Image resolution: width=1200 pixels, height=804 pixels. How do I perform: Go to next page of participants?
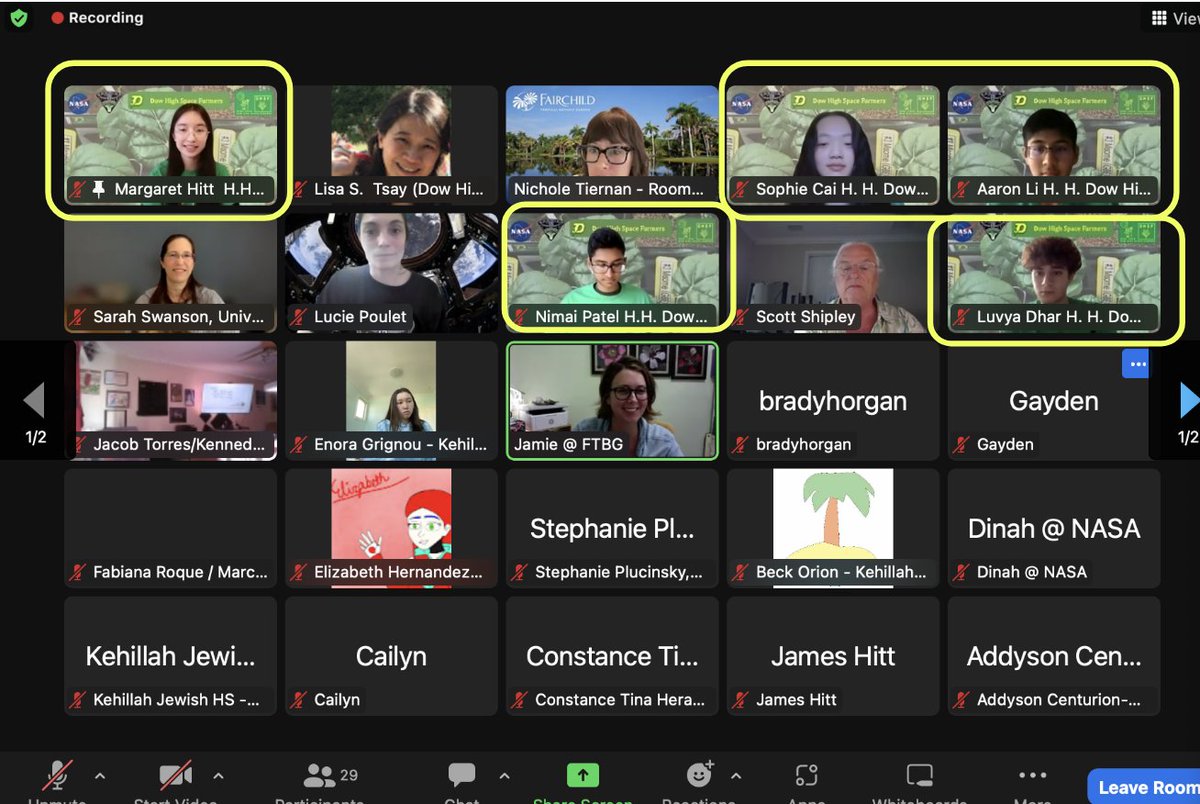click(1188, 400)
